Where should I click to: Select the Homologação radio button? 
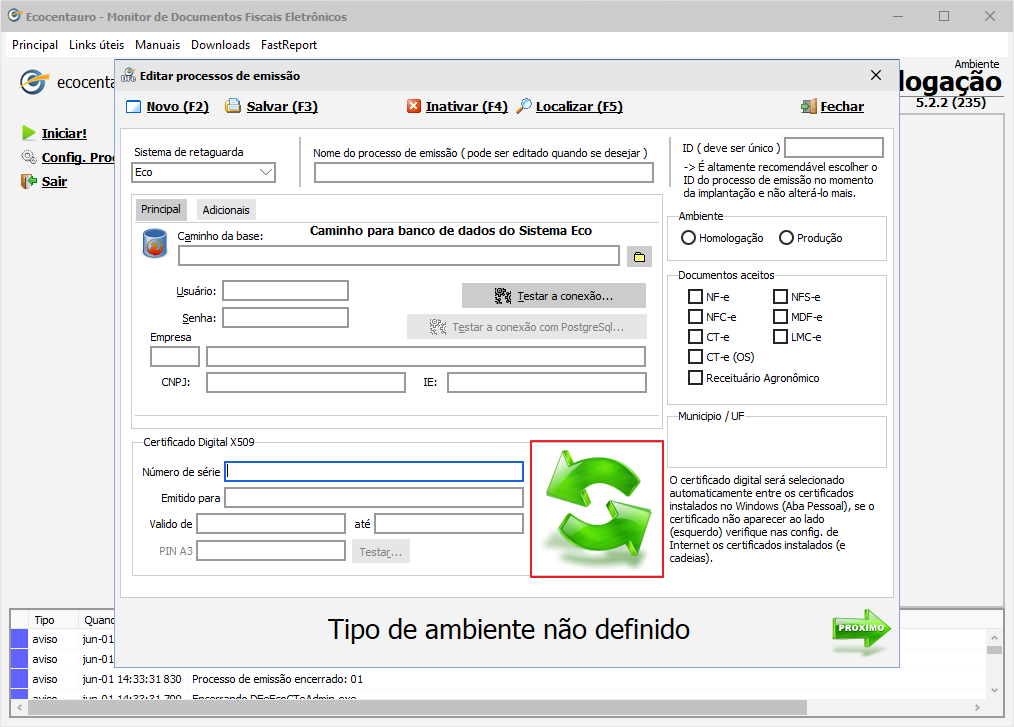tap(688, 238)
